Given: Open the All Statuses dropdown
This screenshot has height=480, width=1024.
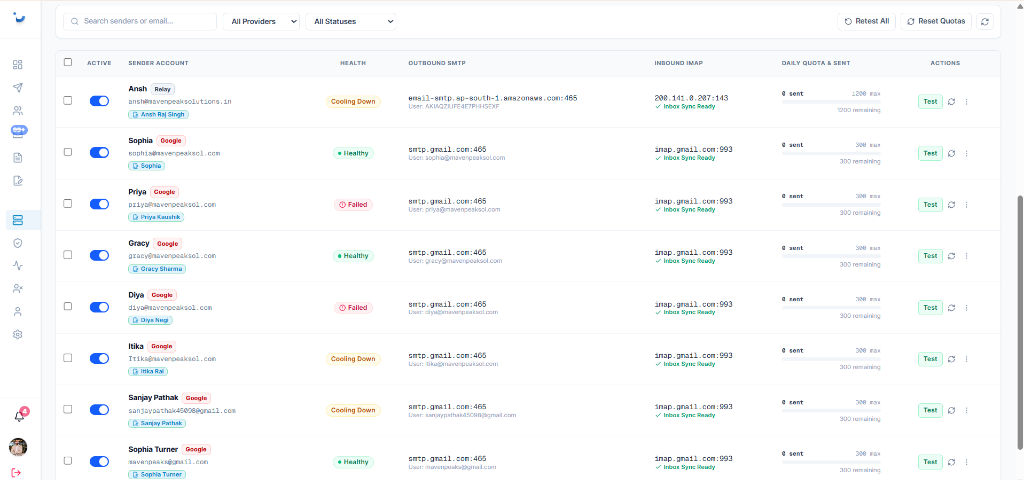Looking at the screenshot, I should [351, 22].
